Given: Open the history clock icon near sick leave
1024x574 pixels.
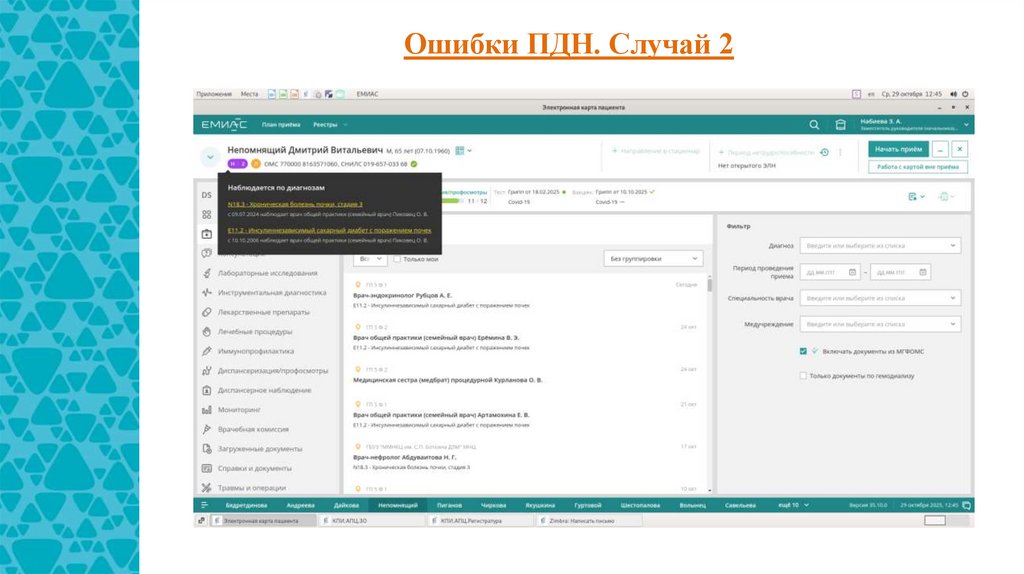Looking at the screenshot, I should [825, 152].
